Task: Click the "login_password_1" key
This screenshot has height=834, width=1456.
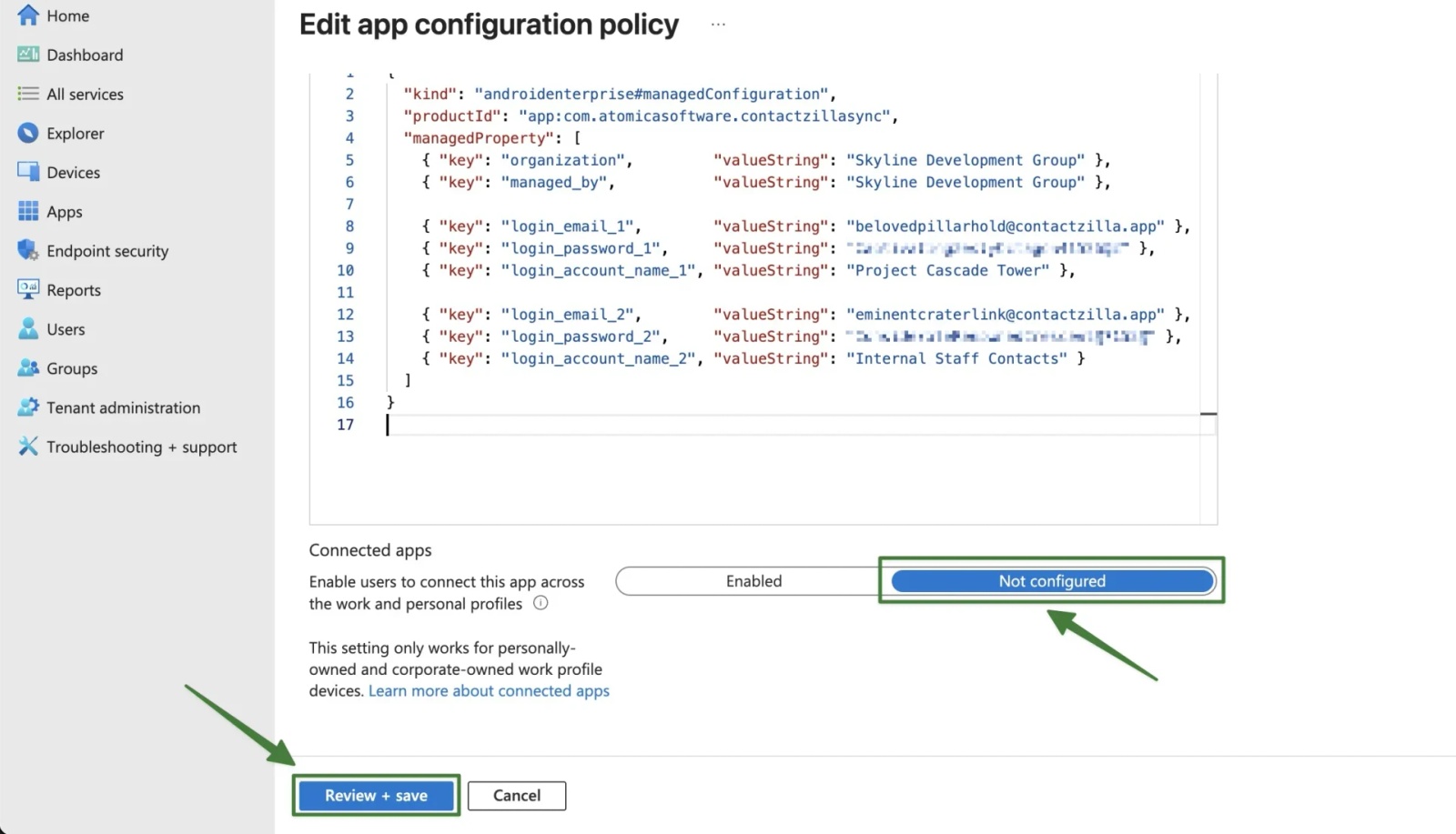Action: pos(581,248)
